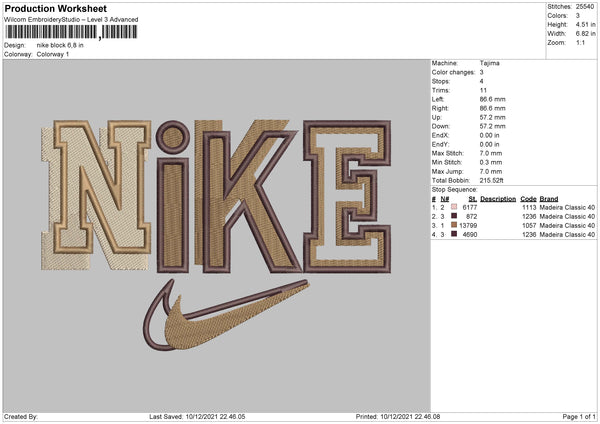Click the Tajima machine value

coord(490,63)
